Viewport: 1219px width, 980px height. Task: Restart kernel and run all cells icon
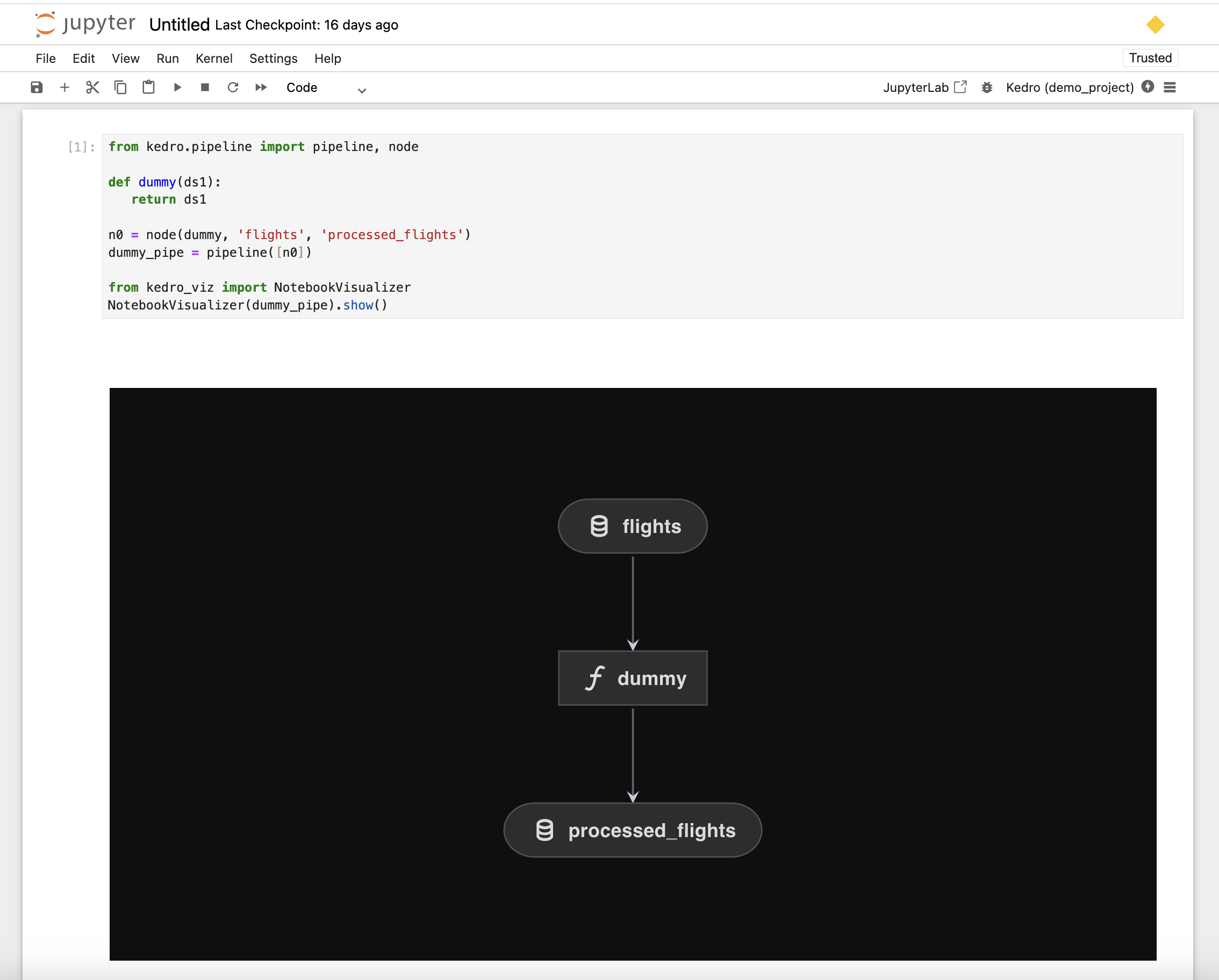(261, 88)
